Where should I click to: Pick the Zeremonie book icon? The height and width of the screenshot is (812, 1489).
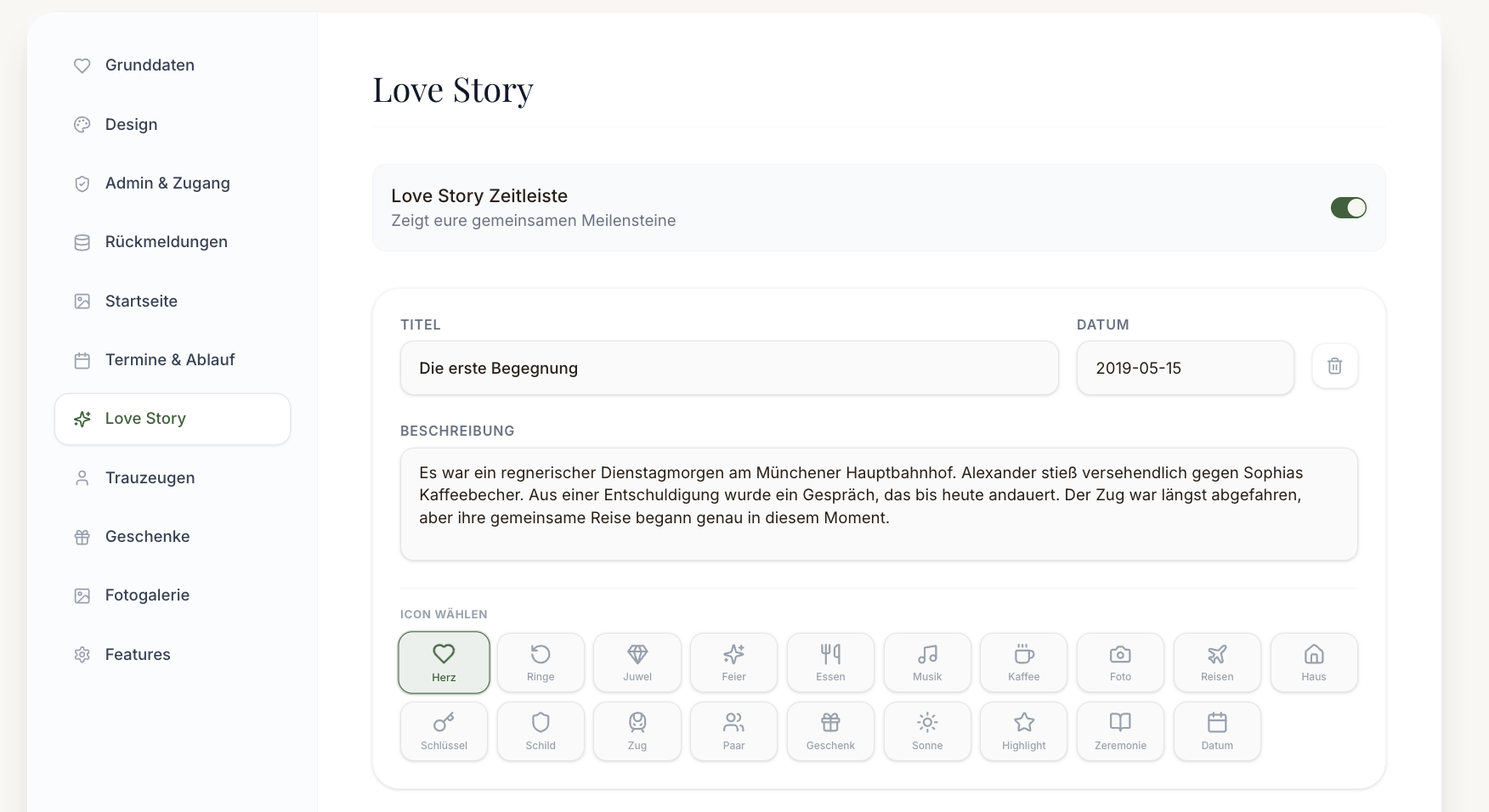coord(1120,731)
